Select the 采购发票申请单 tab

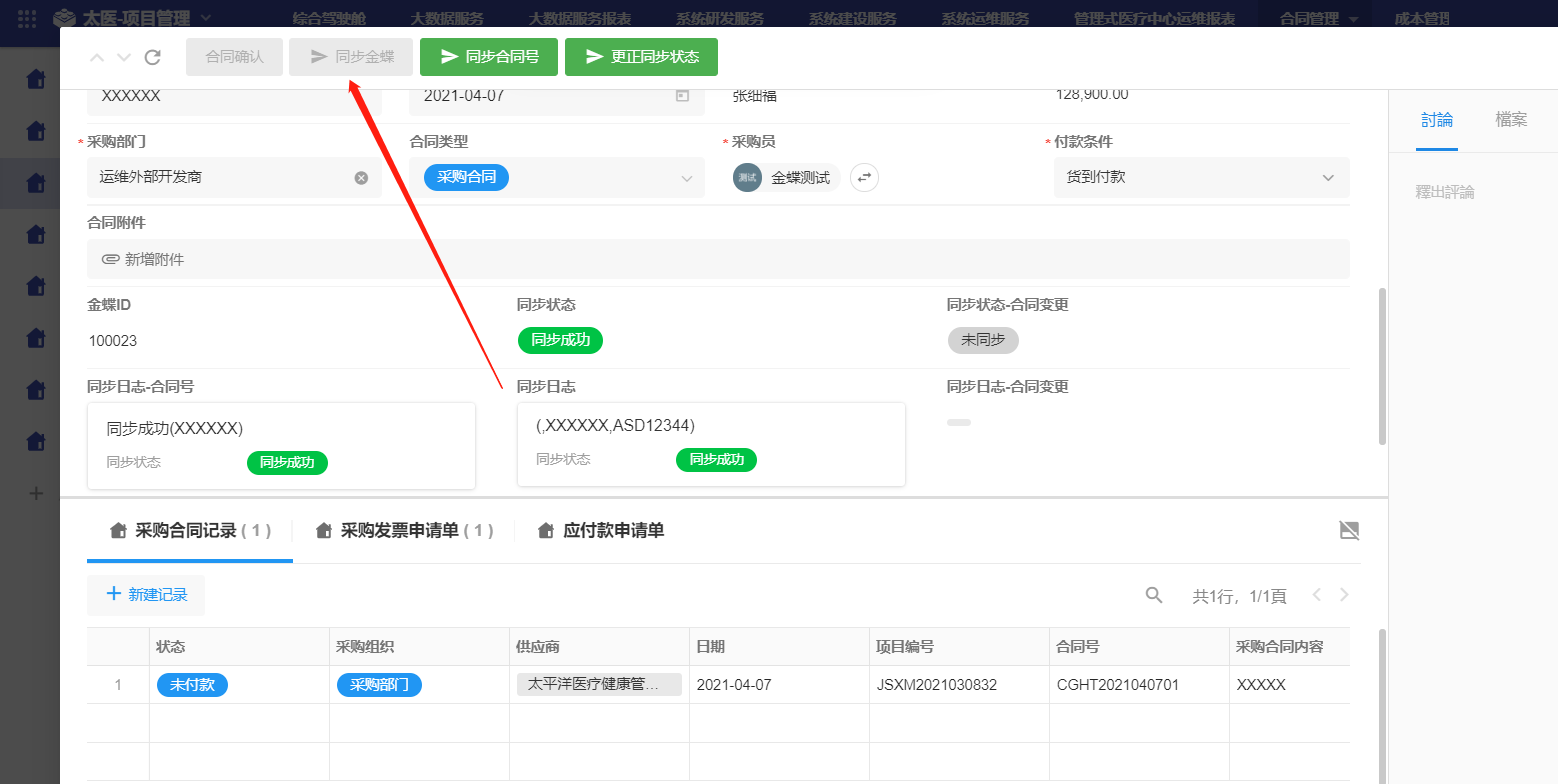pos(404,531)
